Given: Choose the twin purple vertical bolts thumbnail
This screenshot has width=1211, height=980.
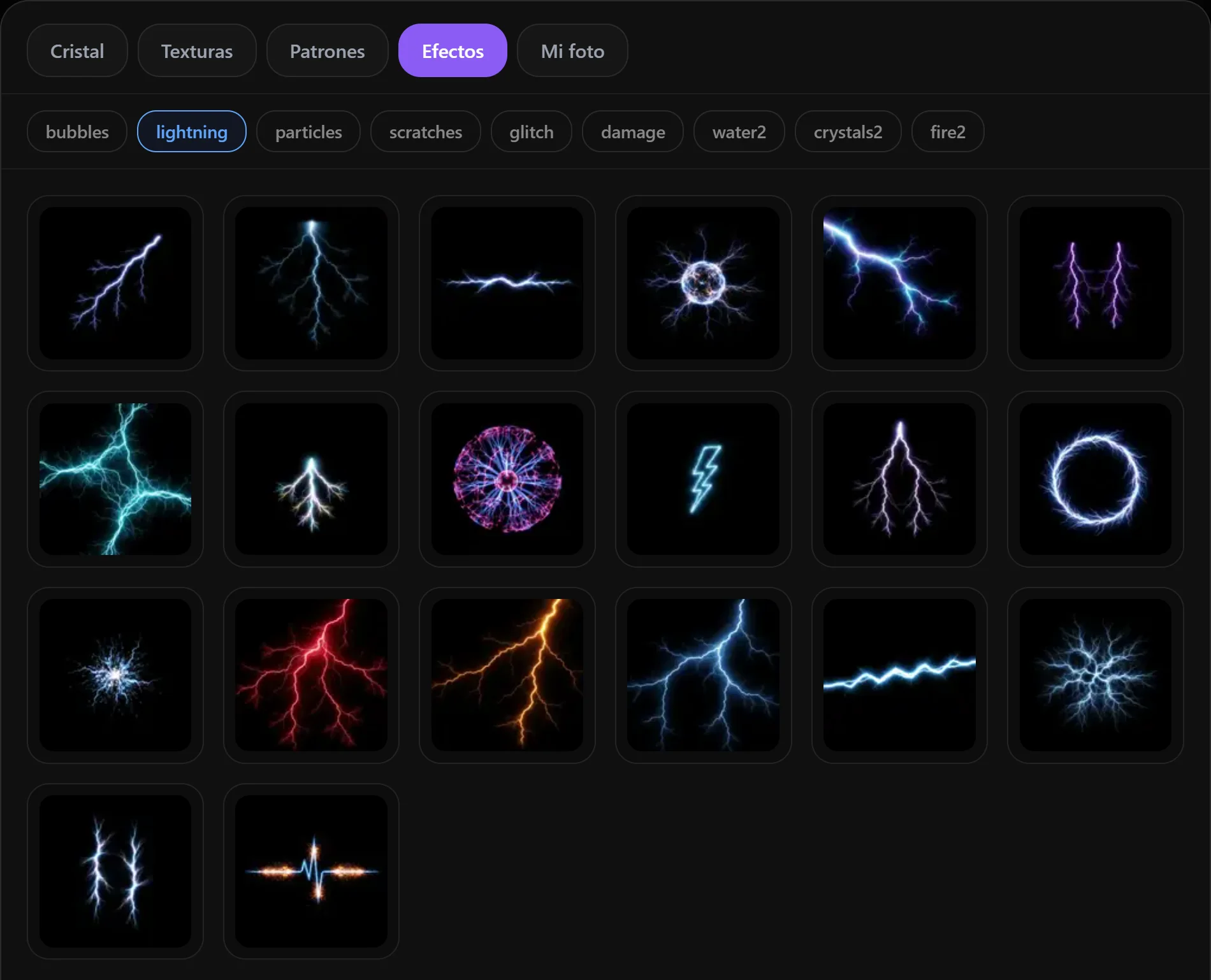Looking at the screenshot, I should pyautogui.click(x=1096, y=283).
